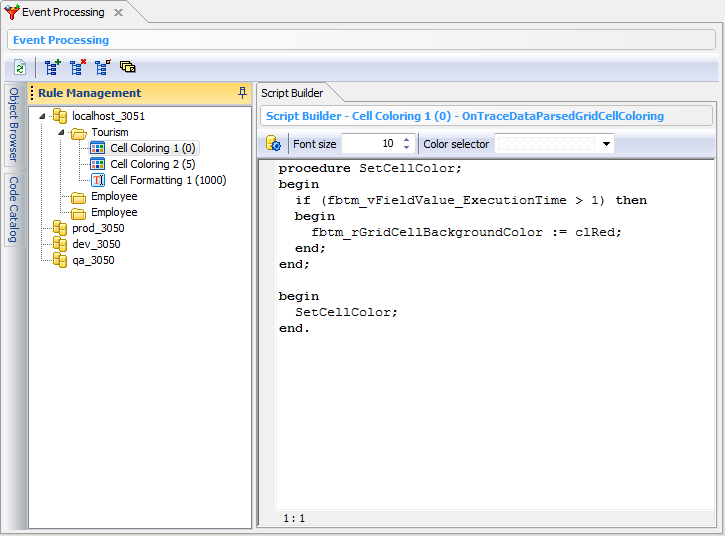Click the refresh icon in the toolbar
This screenshot has height=536, width=725.
pos(19,68)
